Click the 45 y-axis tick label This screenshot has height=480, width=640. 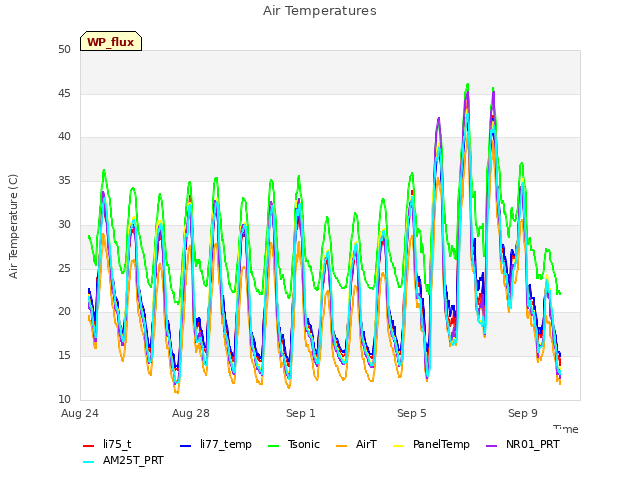(64, 93)
